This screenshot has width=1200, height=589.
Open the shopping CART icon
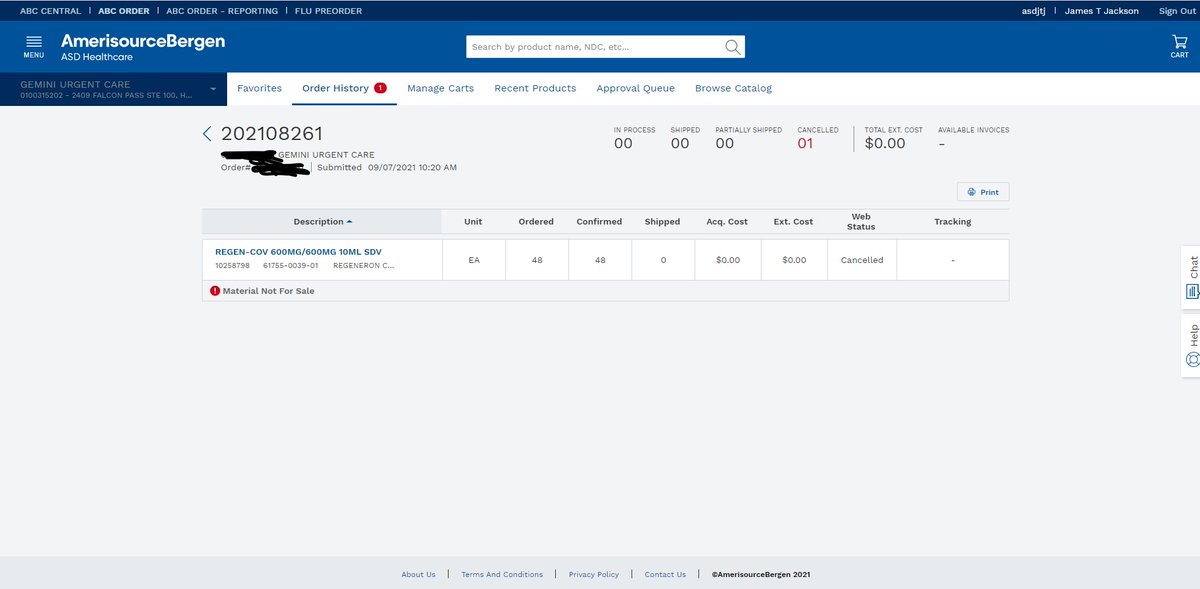point(1179,41)
